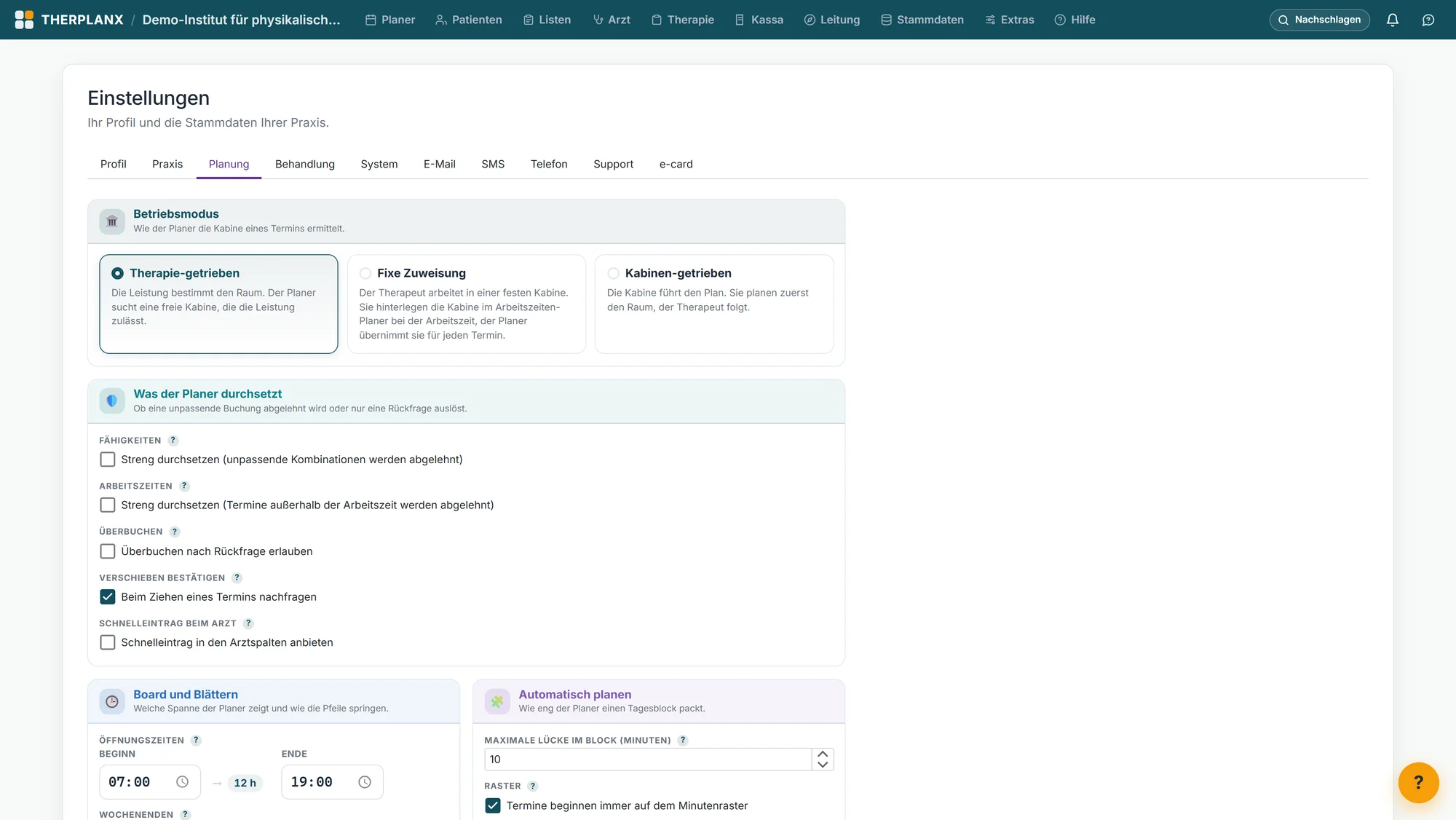Click help icon beside Maximale Lücke im Block
The width and height of the screenshot is (1456, 820).
click(x=683, y=741)
